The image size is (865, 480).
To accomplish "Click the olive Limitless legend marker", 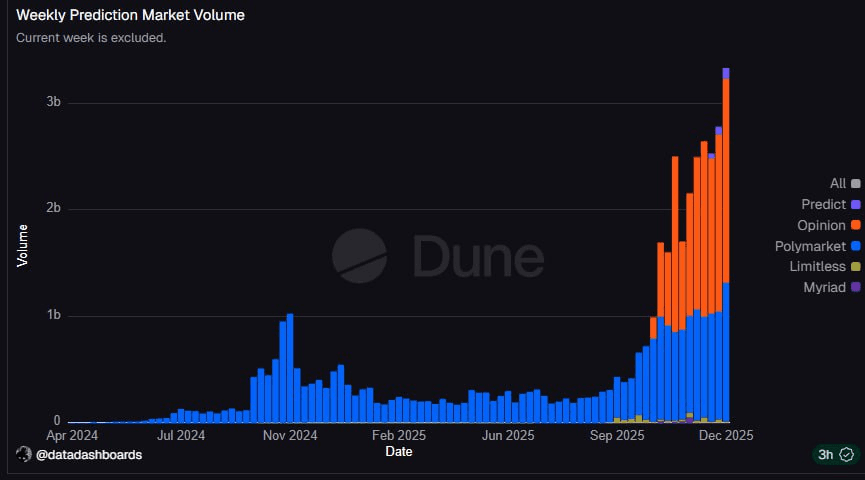I will [x=855, y=266].
